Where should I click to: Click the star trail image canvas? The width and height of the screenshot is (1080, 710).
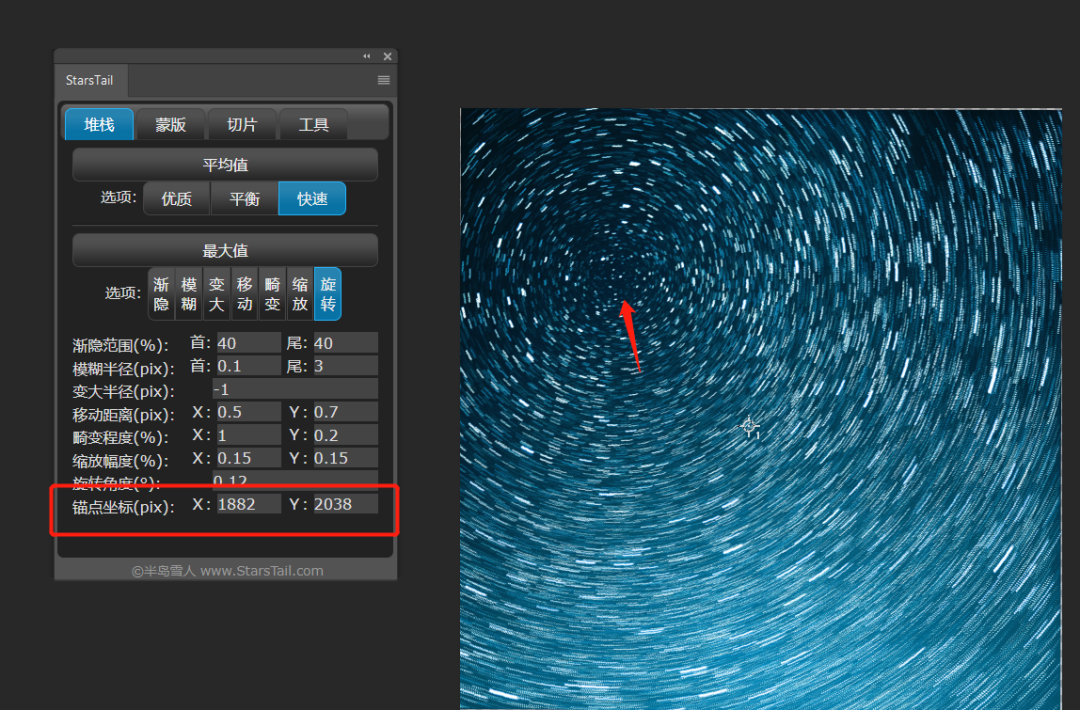(x=761, y=409)
